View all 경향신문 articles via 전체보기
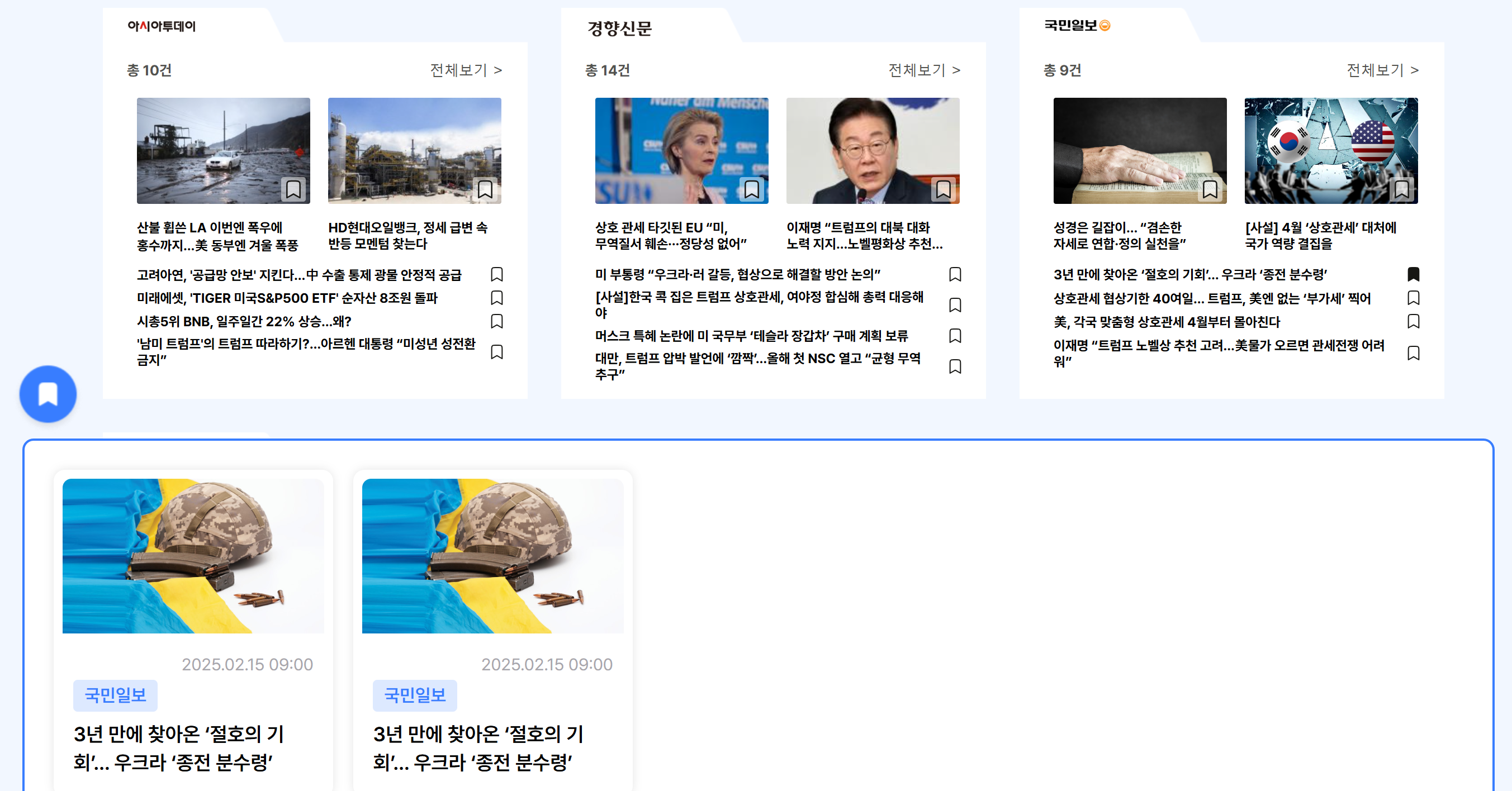Viewport: 1512px width, 791px height. [925, 70]
